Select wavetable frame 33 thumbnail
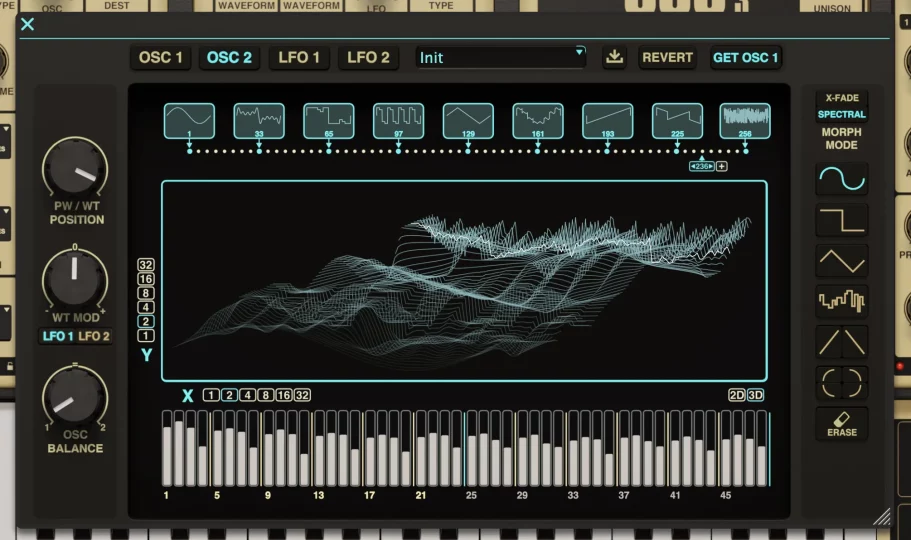Screen dimensions: 911x540 [x=259, y=121]
